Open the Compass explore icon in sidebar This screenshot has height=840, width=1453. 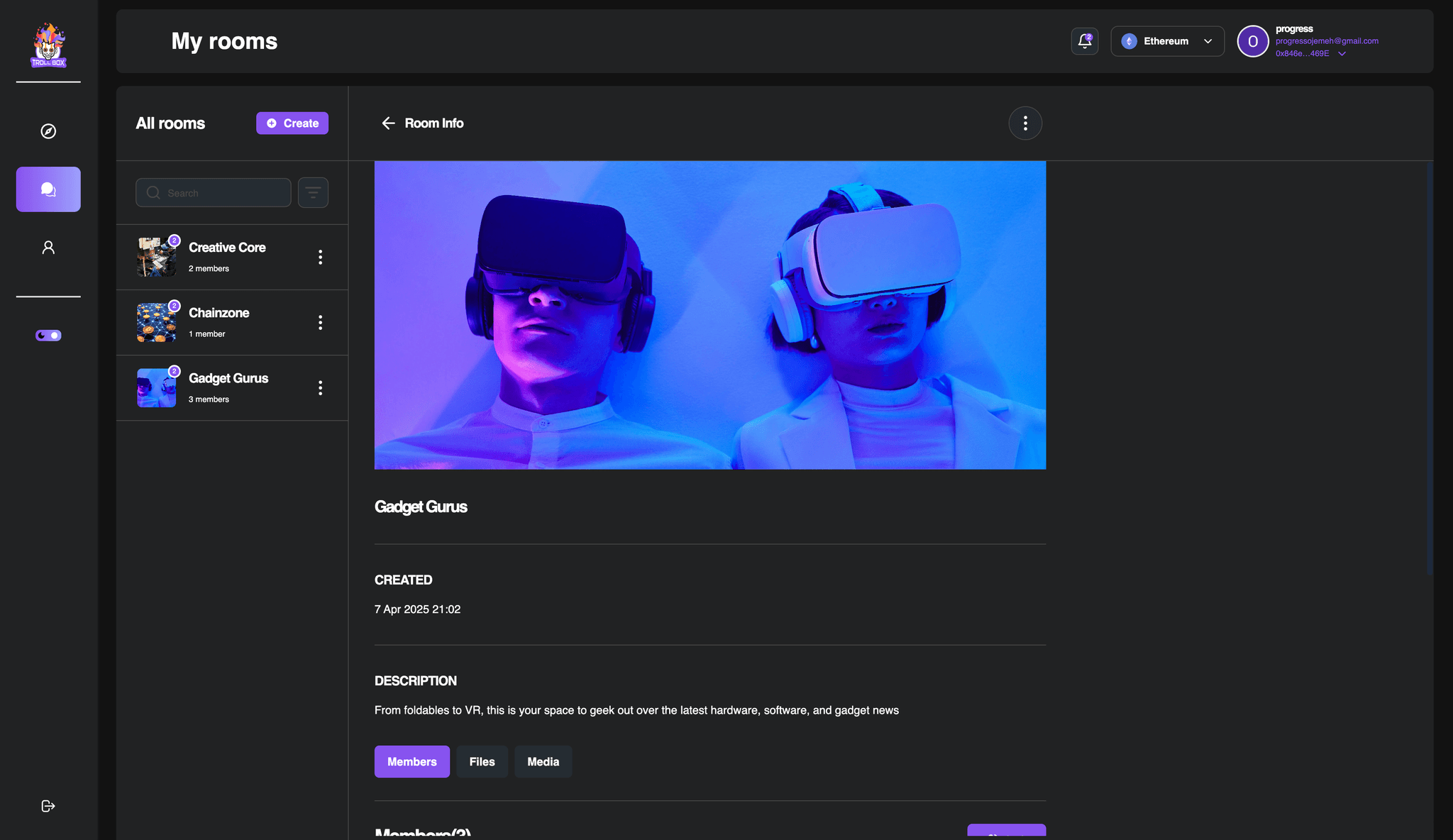pyautogui.click(x=48, y=131)
